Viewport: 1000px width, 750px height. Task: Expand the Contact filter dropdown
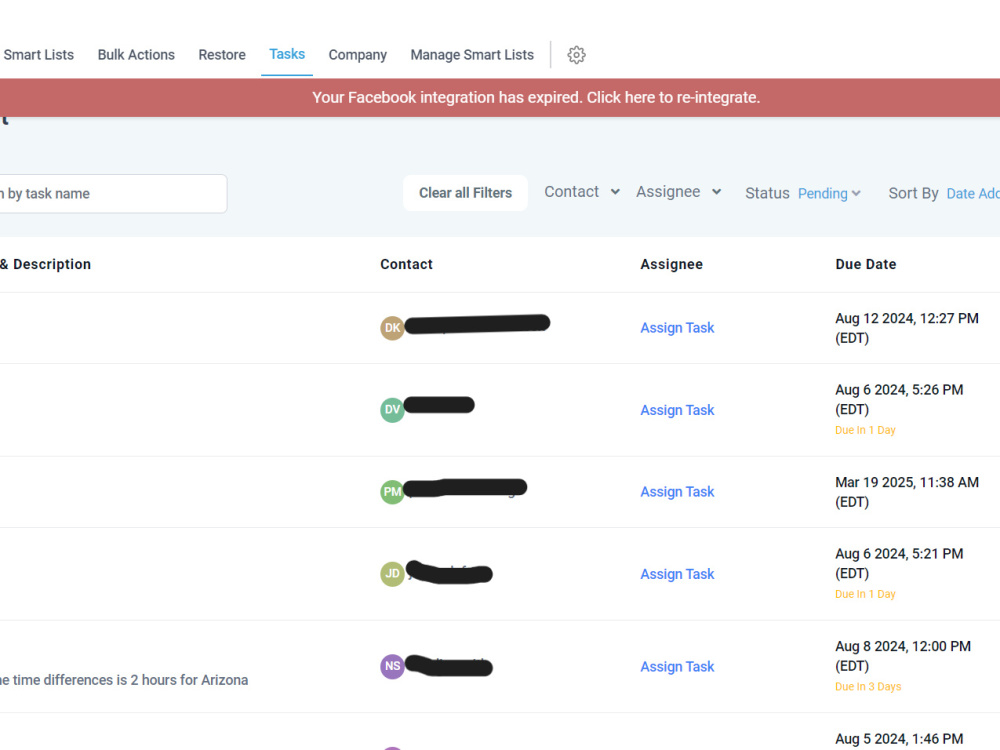582,192
